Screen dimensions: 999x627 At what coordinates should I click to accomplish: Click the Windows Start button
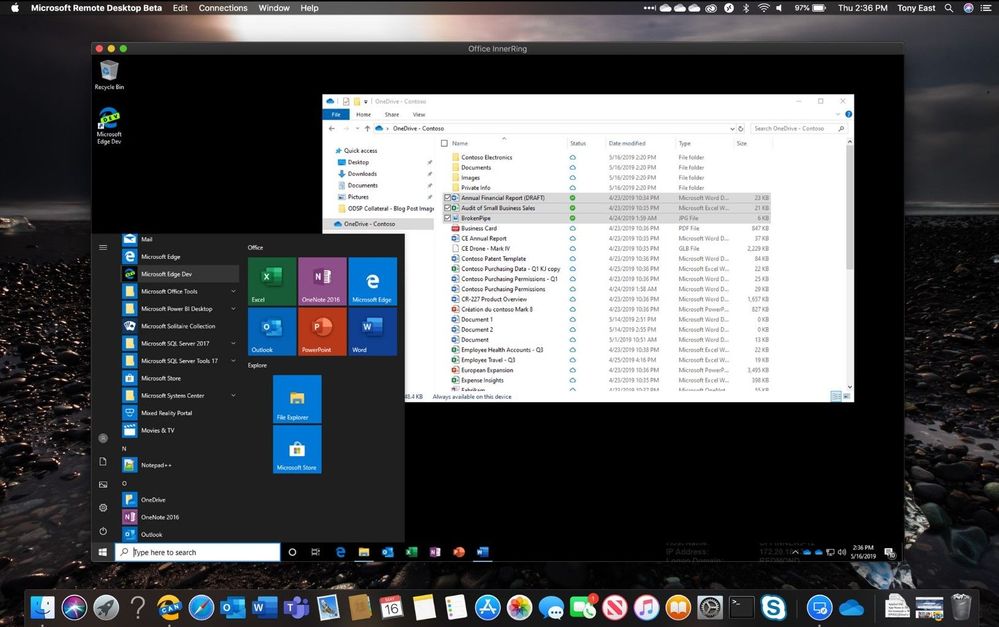pos(103,552)
